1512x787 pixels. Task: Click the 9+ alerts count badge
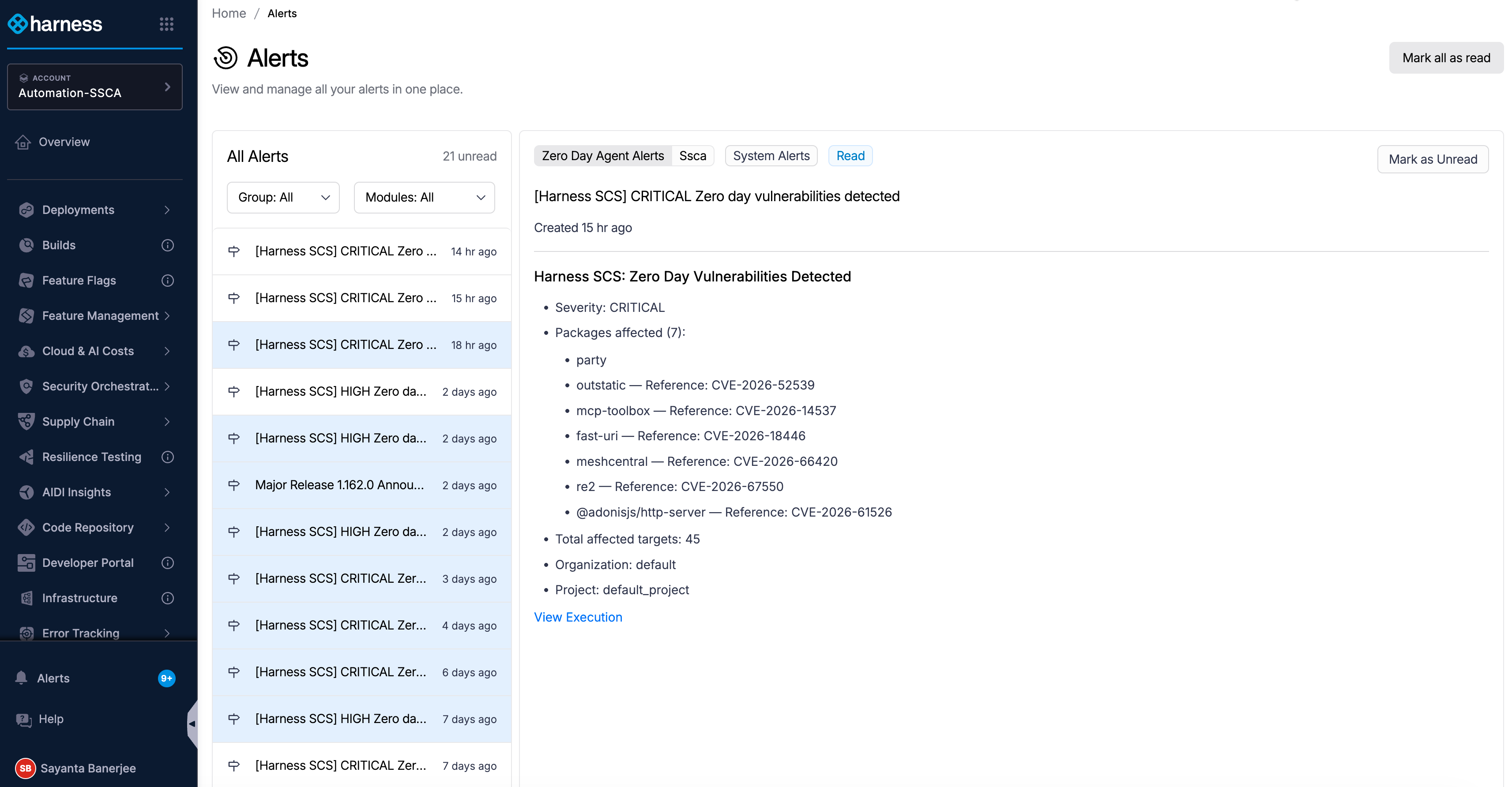167,678
